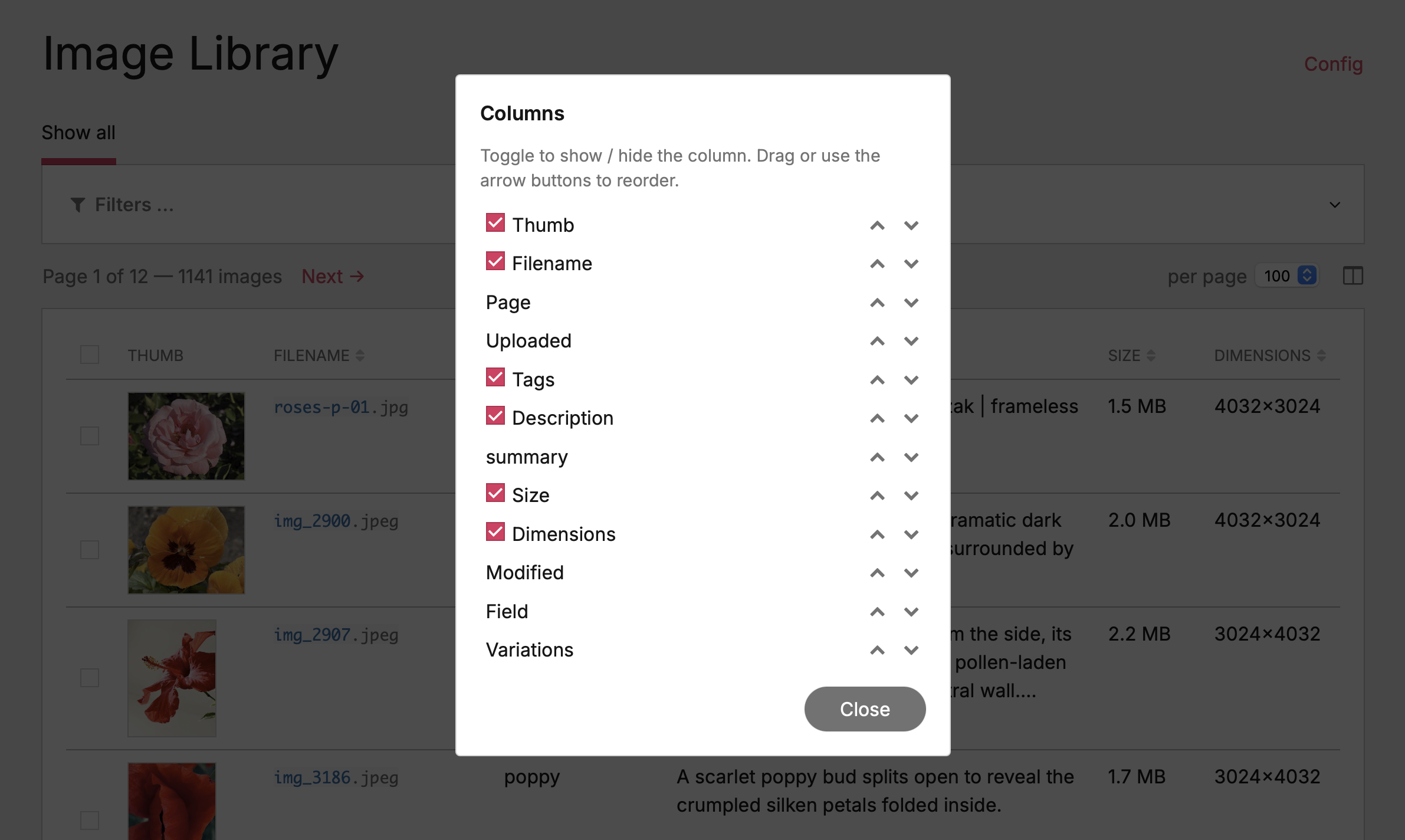Switch to the Show all tab
This screenshot has width=1405, height=840.
click(x=78, y=133)
